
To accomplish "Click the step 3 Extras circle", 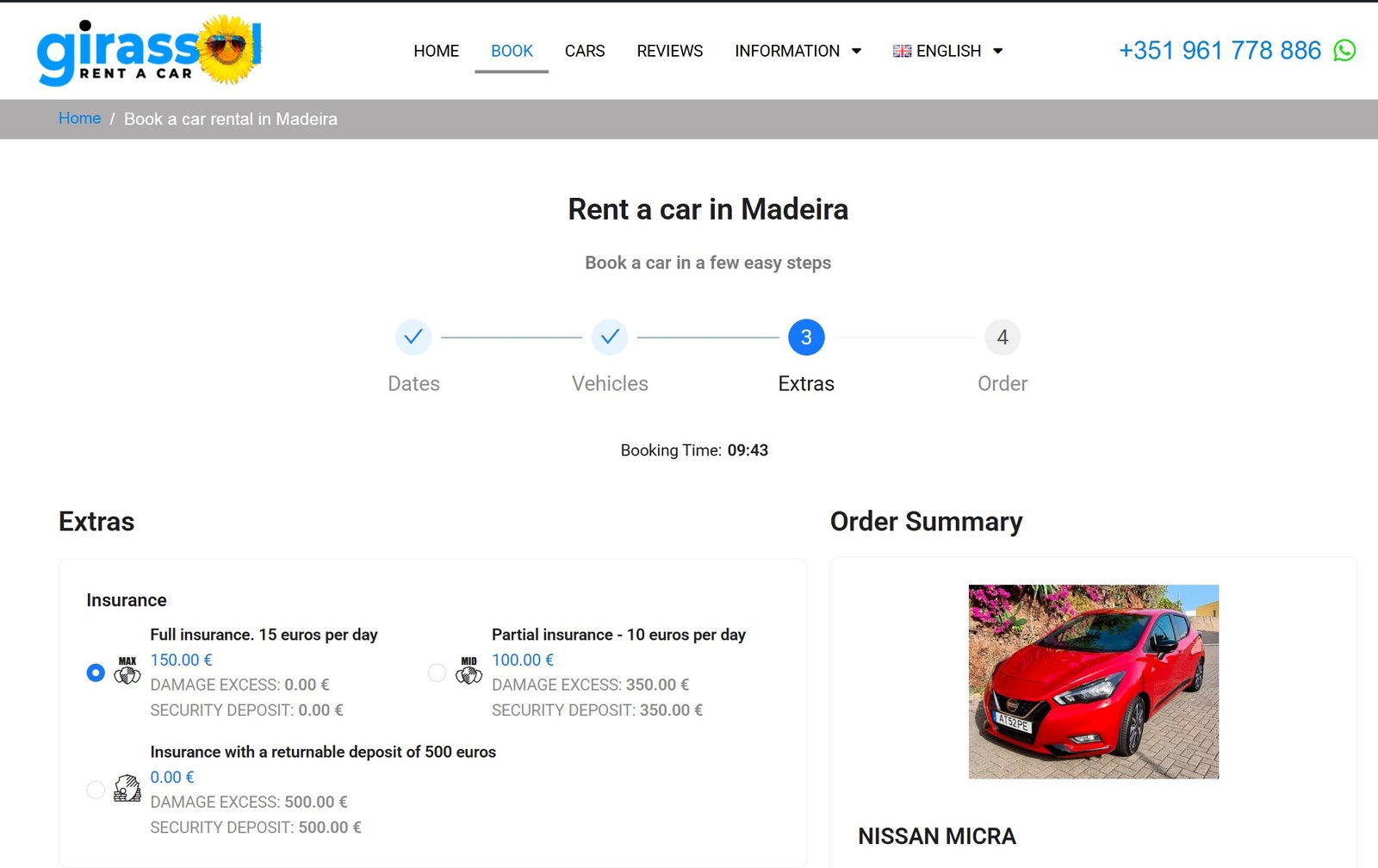I will tap(806, 337).
